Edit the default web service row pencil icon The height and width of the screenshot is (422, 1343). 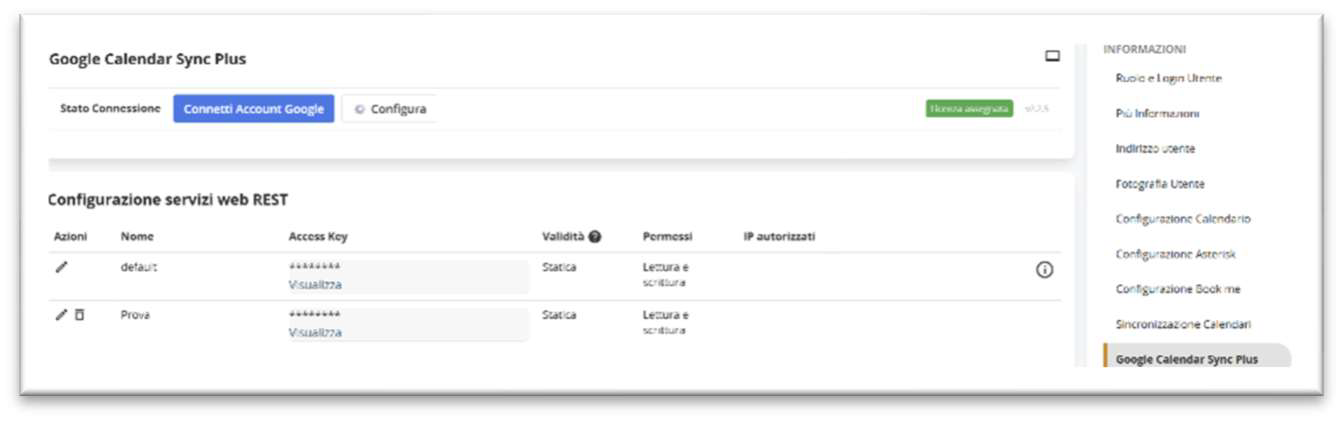click(x=61, y=268)
